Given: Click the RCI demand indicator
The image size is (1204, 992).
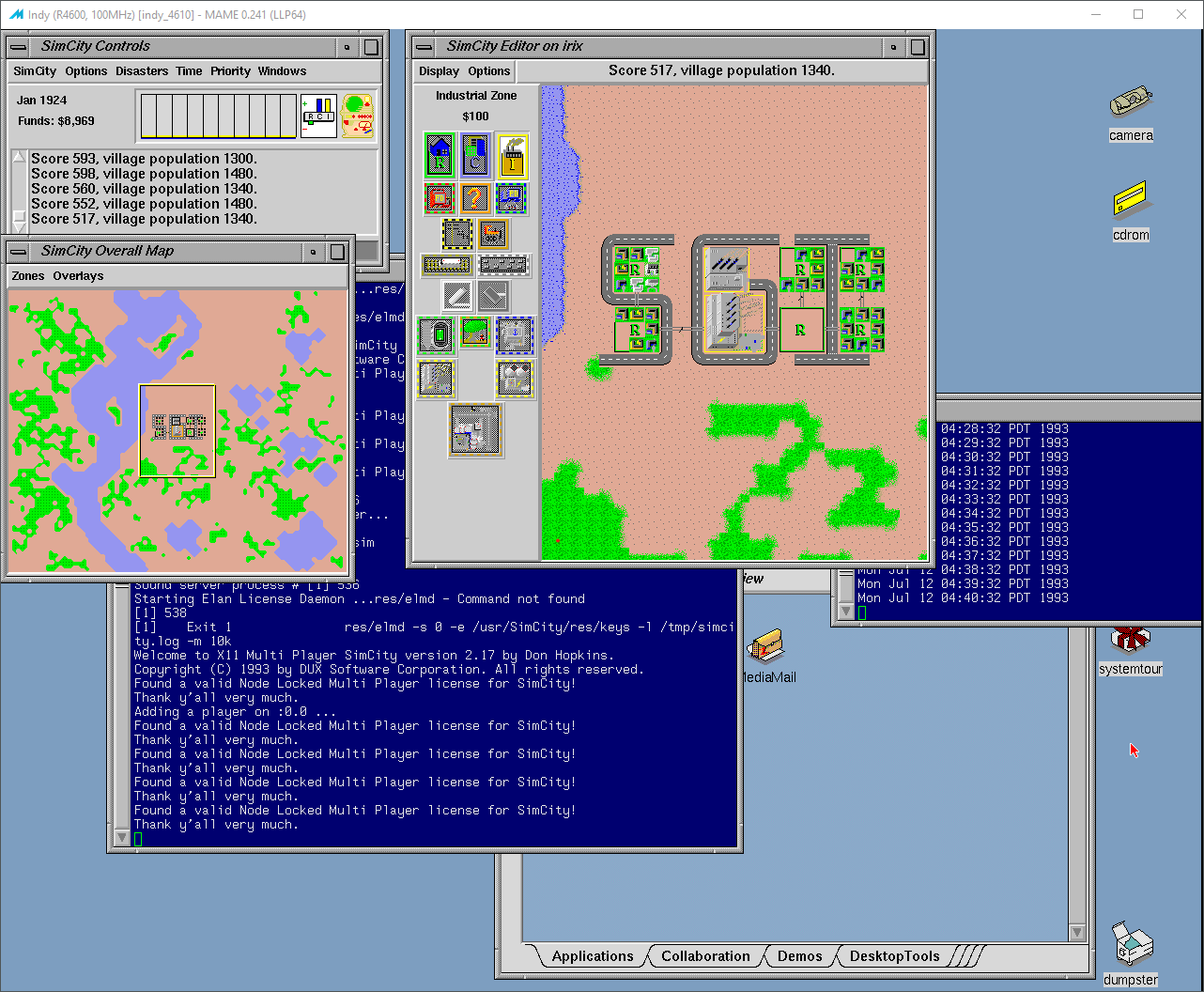Looking at the screenshot, I should click(317, 115).
